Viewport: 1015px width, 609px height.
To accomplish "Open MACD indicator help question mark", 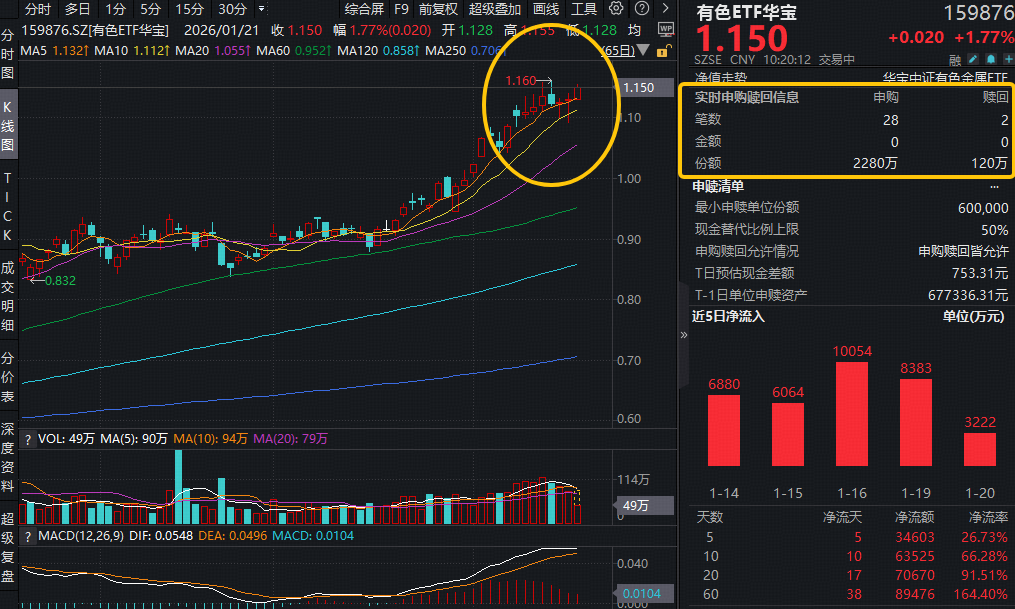I will [x=27, y=537].
